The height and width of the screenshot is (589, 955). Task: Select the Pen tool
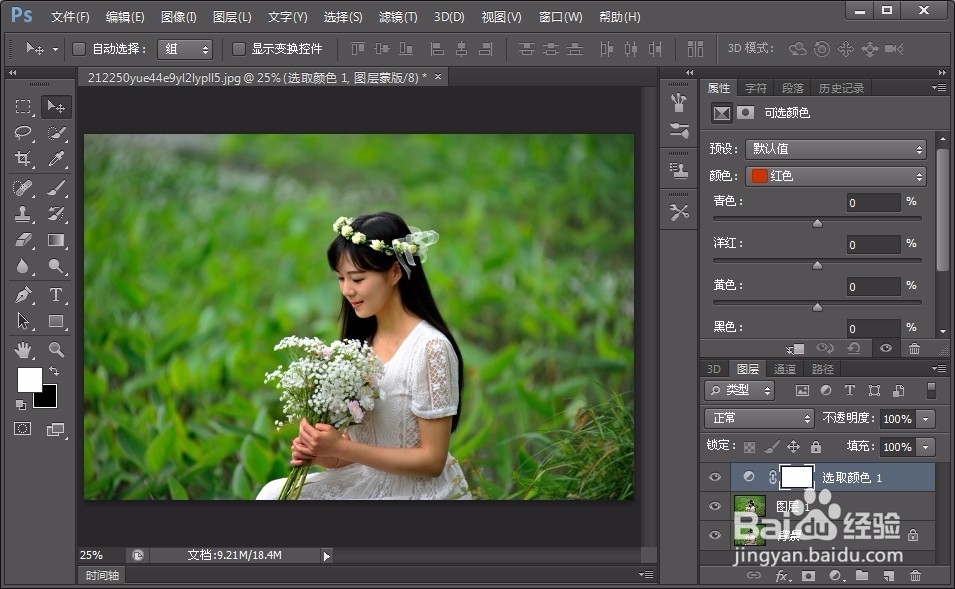(x=23, y=295)
